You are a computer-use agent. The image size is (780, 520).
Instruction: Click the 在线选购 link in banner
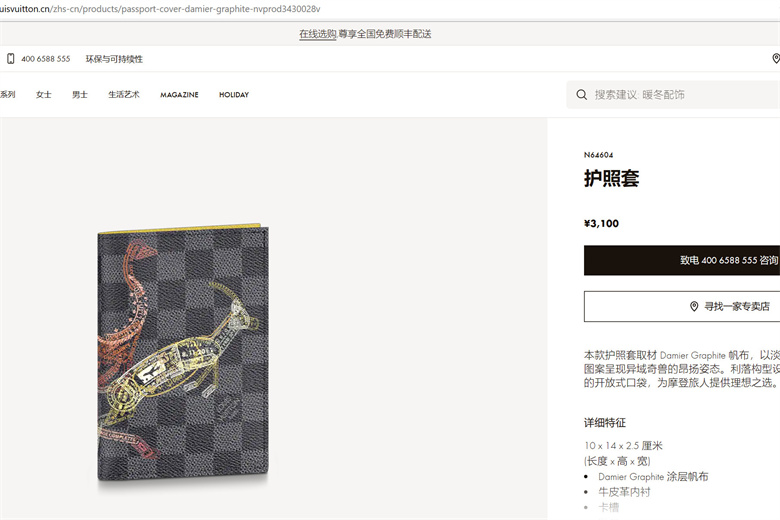(x=318, y=34)
